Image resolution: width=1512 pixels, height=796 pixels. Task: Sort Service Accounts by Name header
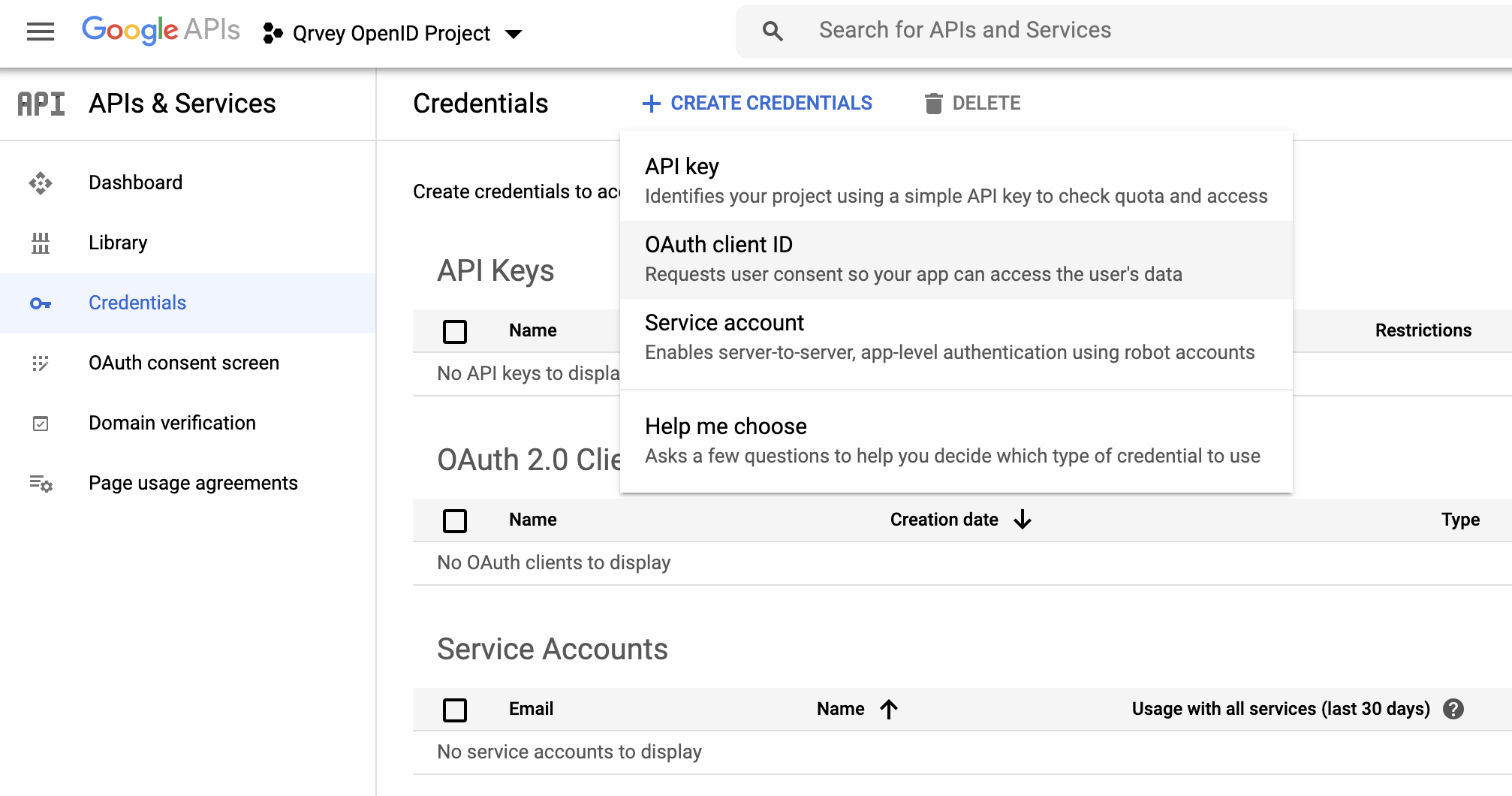[841, 709]
